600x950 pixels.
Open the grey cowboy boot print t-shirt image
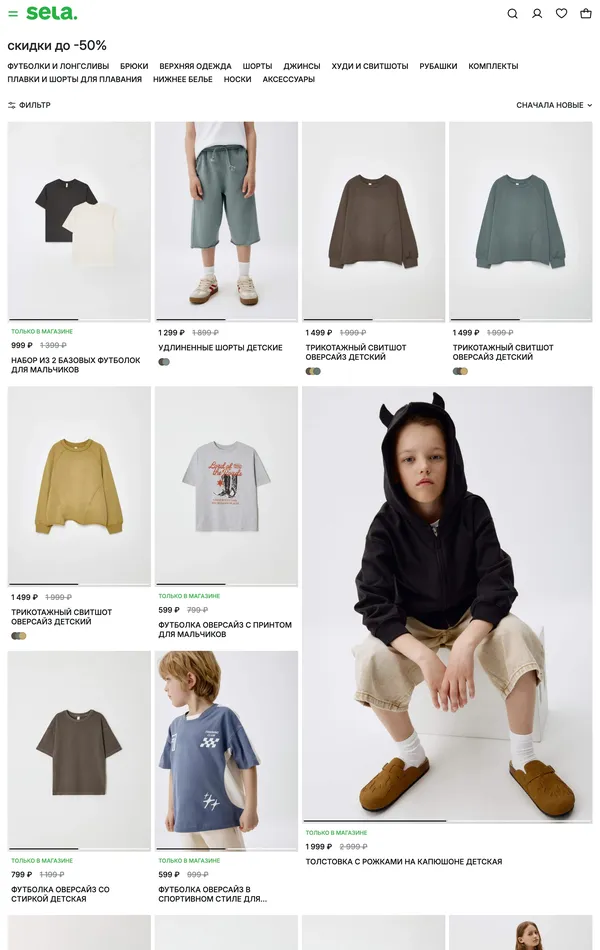(226, 486)
